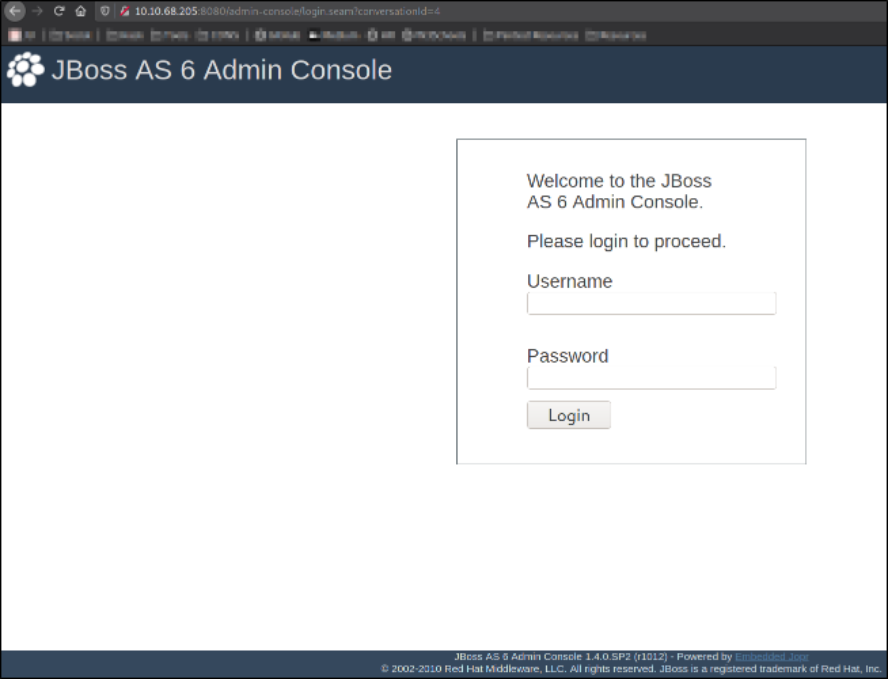Screen dimensions: 888x679
Task: Click the insecure connection lock icon
Action: click(x=125, y=11)
